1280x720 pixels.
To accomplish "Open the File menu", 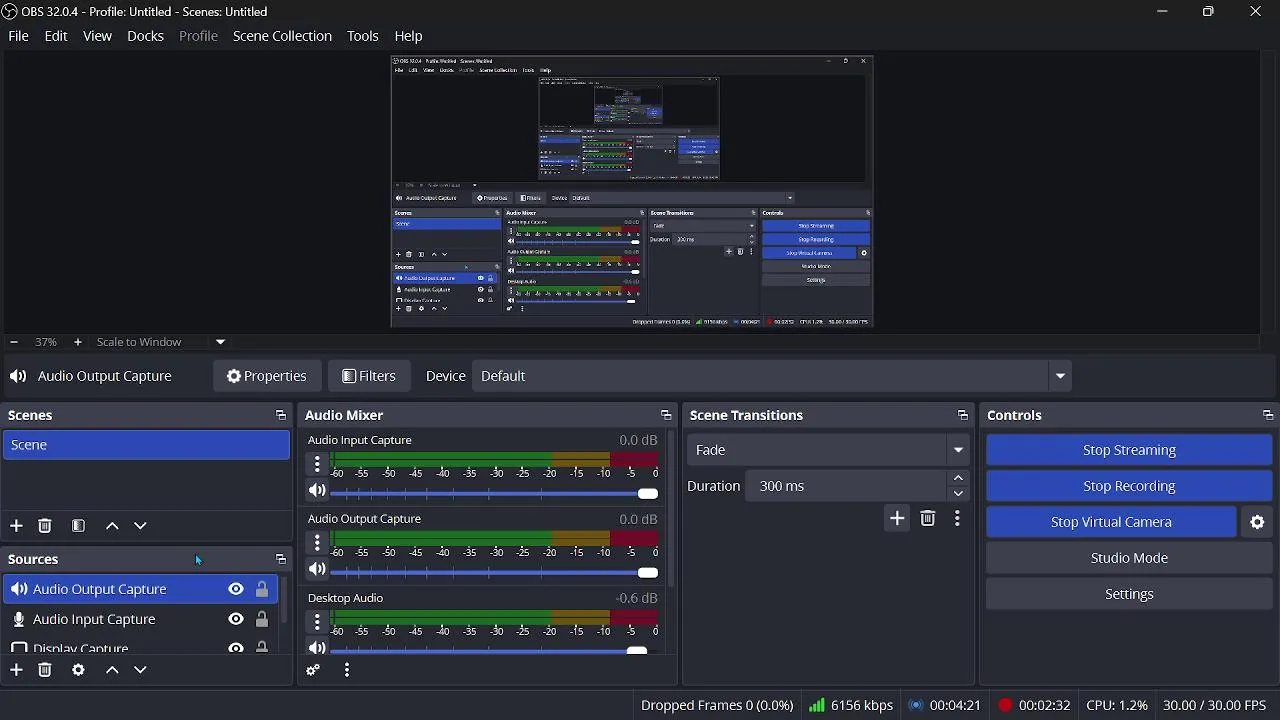I will [x=18, y=36].
